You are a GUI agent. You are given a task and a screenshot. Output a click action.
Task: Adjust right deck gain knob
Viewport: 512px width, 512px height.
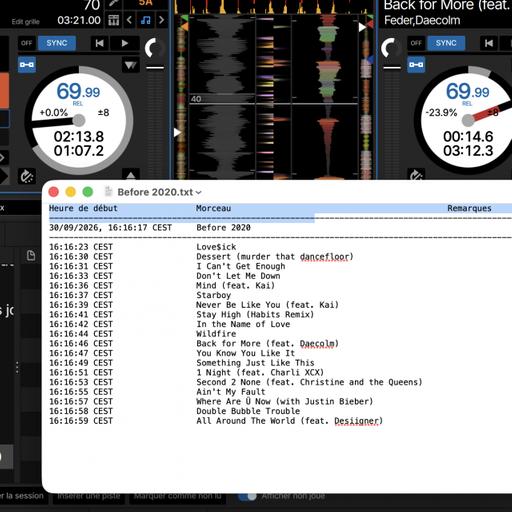pyautogui.click(x=391, y=48)
